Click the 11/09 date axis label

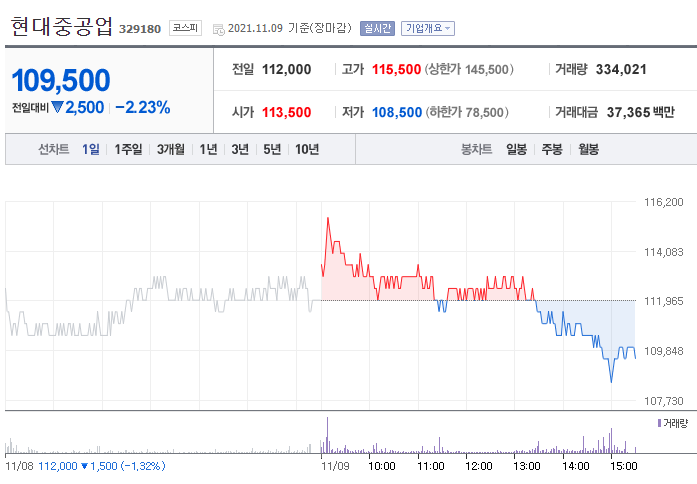click(x=335, y=466)
